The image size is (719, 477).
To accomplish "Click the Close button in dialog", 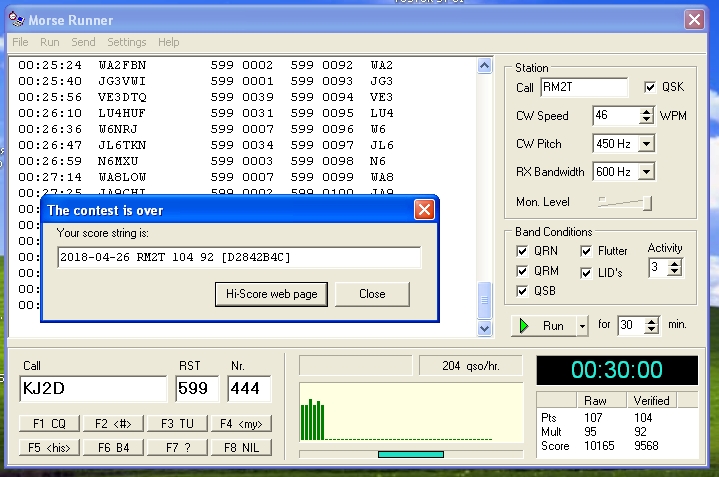I will (x=372, y=294).
